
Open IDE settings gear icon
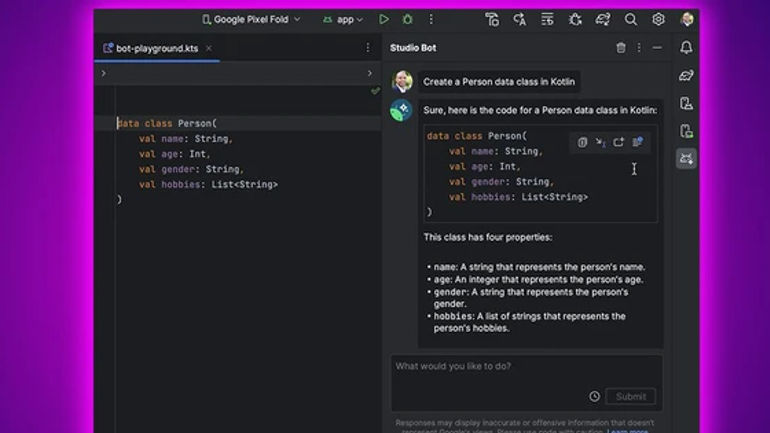[658, 19]
